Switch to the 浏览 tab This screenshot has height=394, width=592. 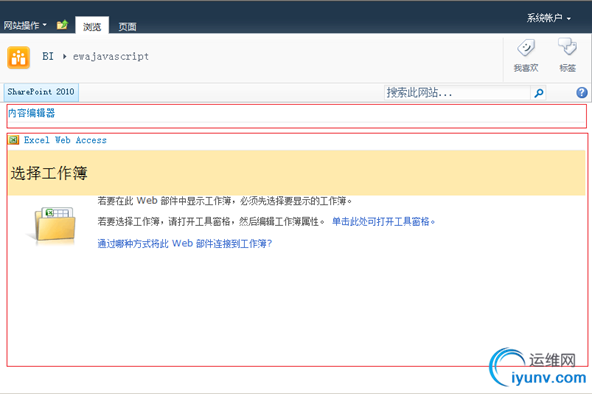click(x=92, y=26)
